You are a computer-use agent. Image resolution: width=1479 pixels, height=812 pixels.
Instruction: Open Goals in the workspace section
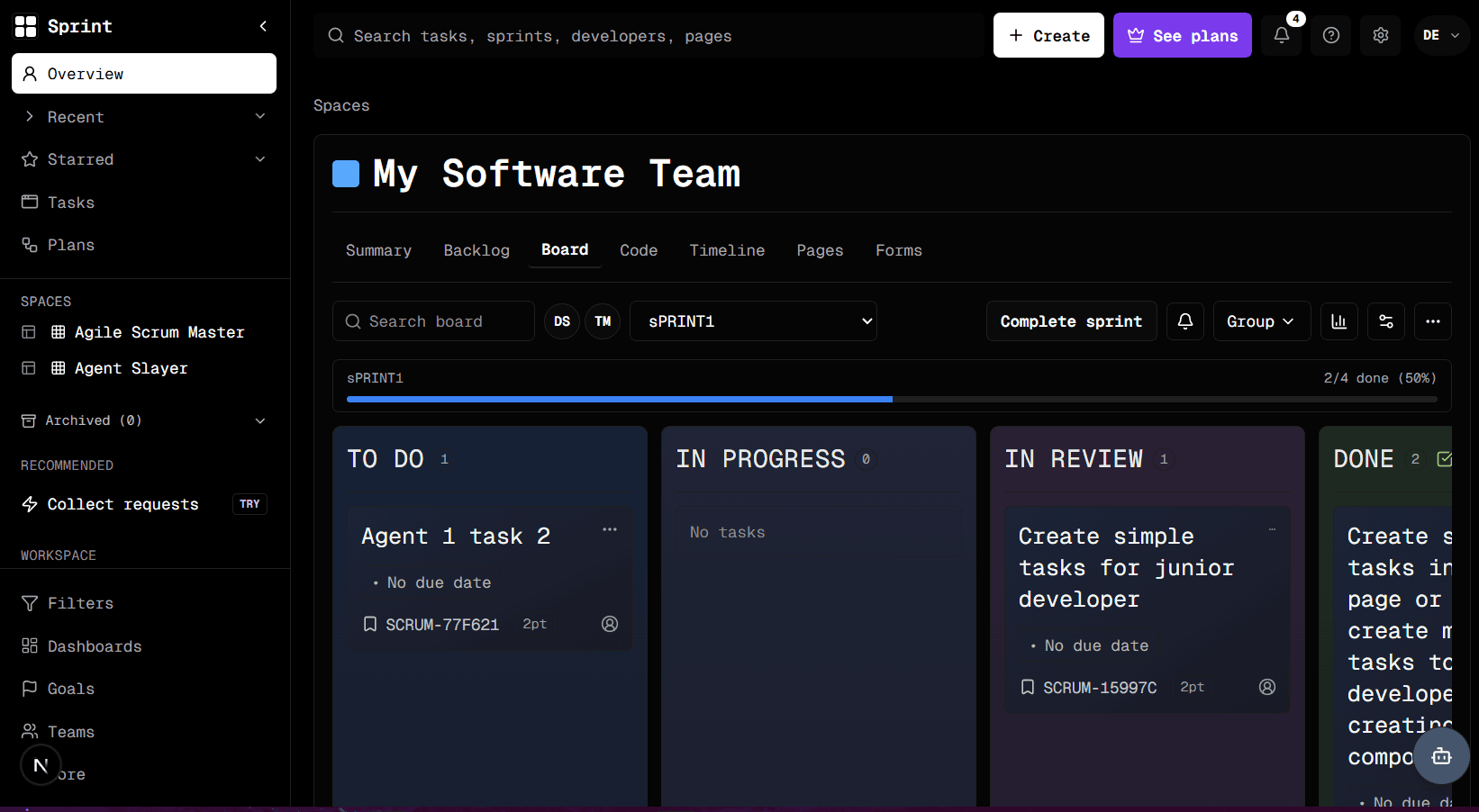tap(144, 689)
